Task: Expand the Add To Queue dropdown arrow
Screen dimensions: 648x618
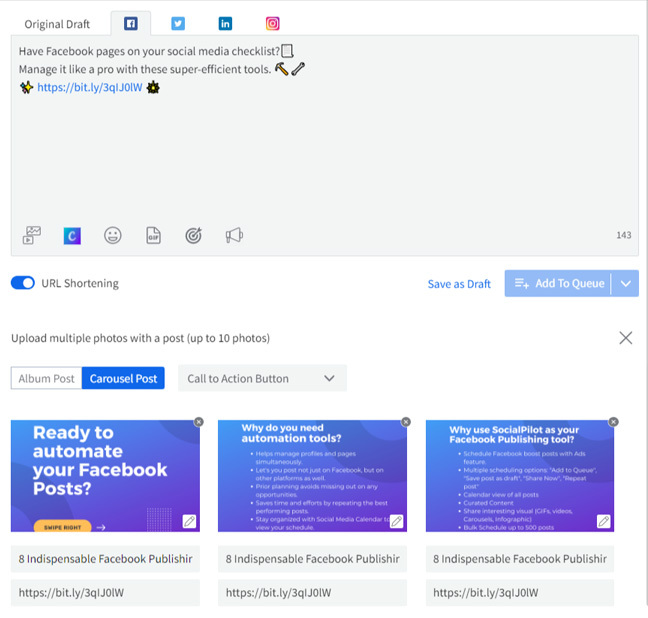Action: (x=626, y=284)
